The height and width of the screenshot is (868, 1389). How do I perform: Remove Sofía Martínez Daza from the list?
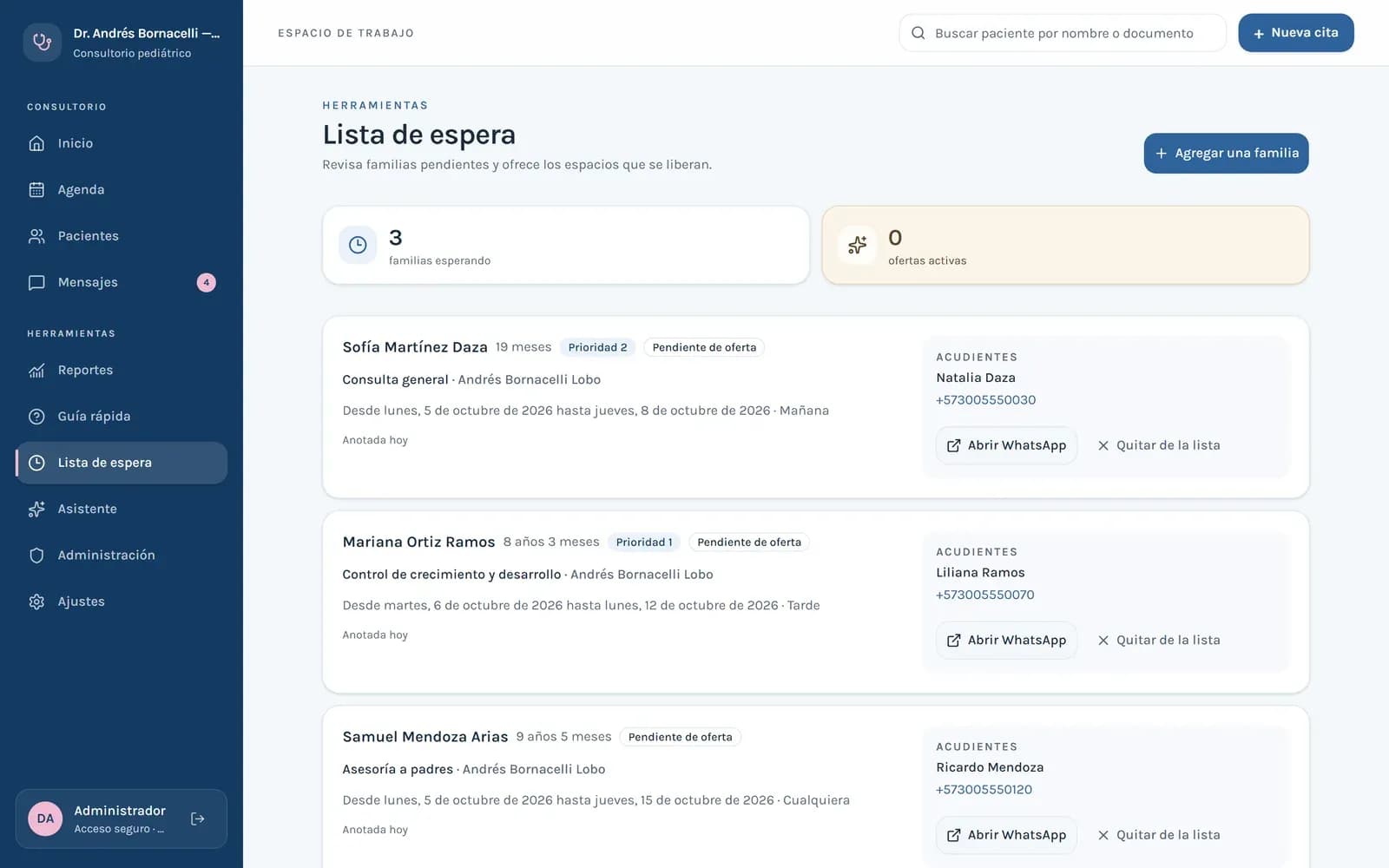tap(1159, 445)
